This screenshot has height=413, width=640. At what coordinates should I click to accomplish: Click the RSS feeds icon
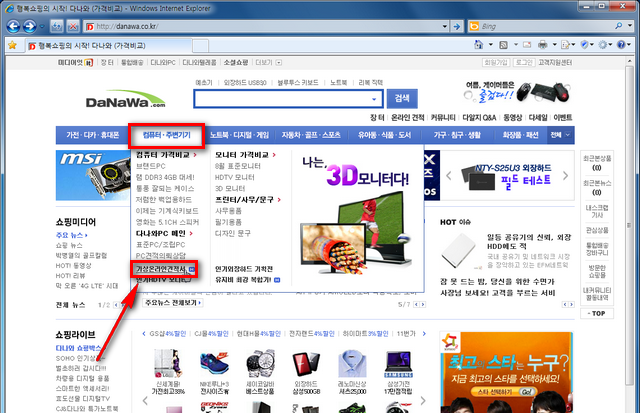pyautogui.click(x=504, y=44)
